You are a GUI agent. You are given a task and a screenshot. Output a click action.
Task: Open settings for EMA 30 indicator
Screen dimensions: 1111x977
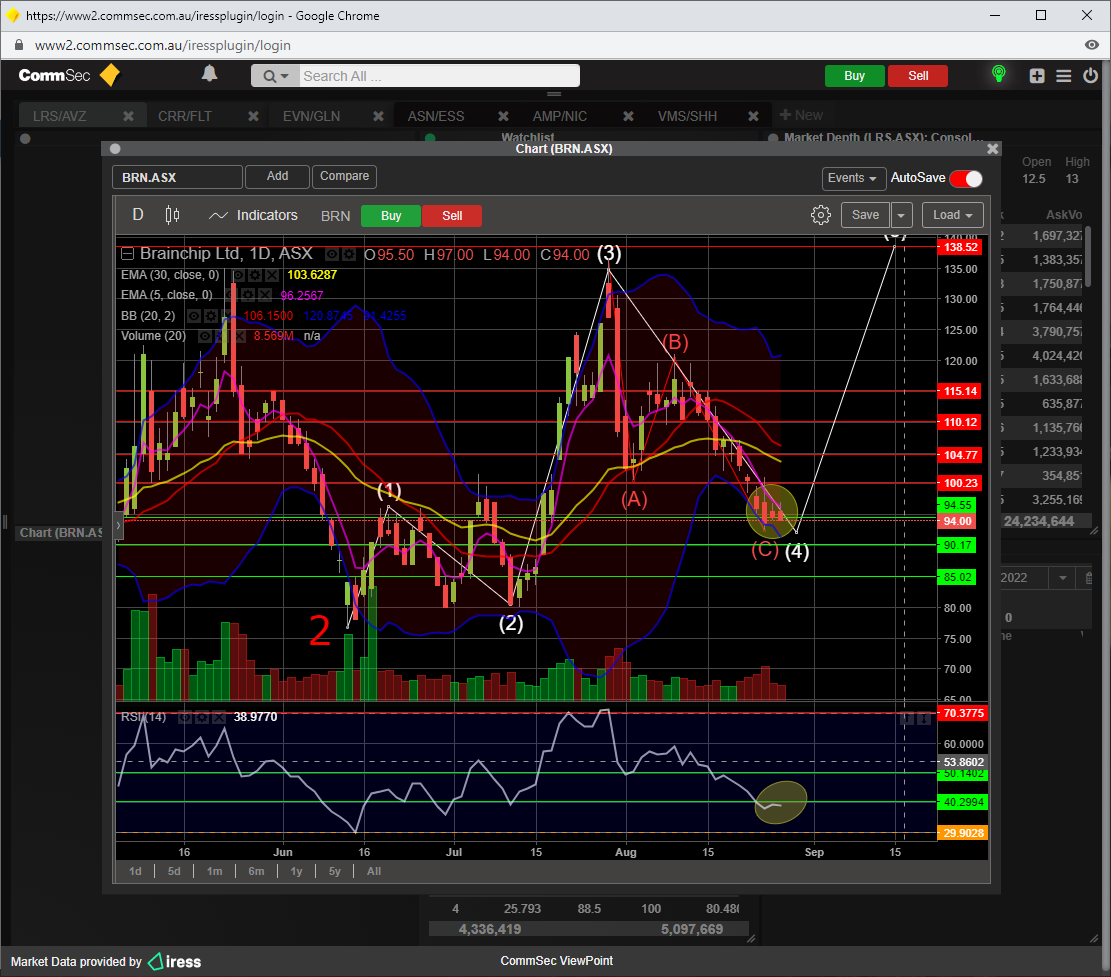point(256,275)
